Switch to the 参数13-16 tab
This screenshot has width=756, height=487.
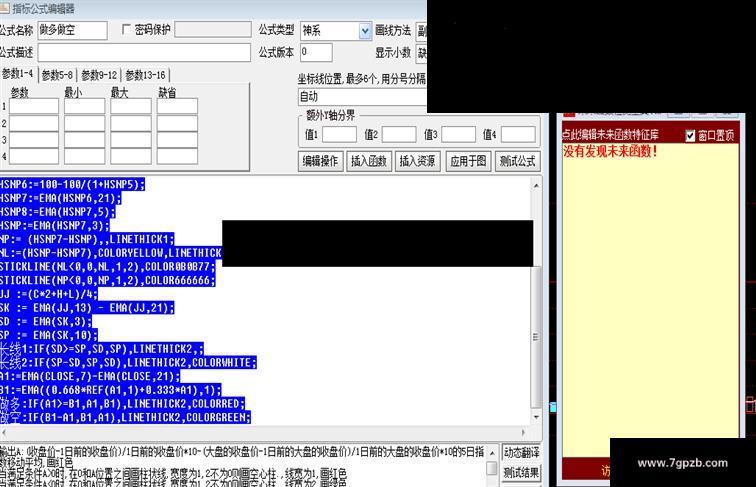pyautogui.click(x=145, y=75)
